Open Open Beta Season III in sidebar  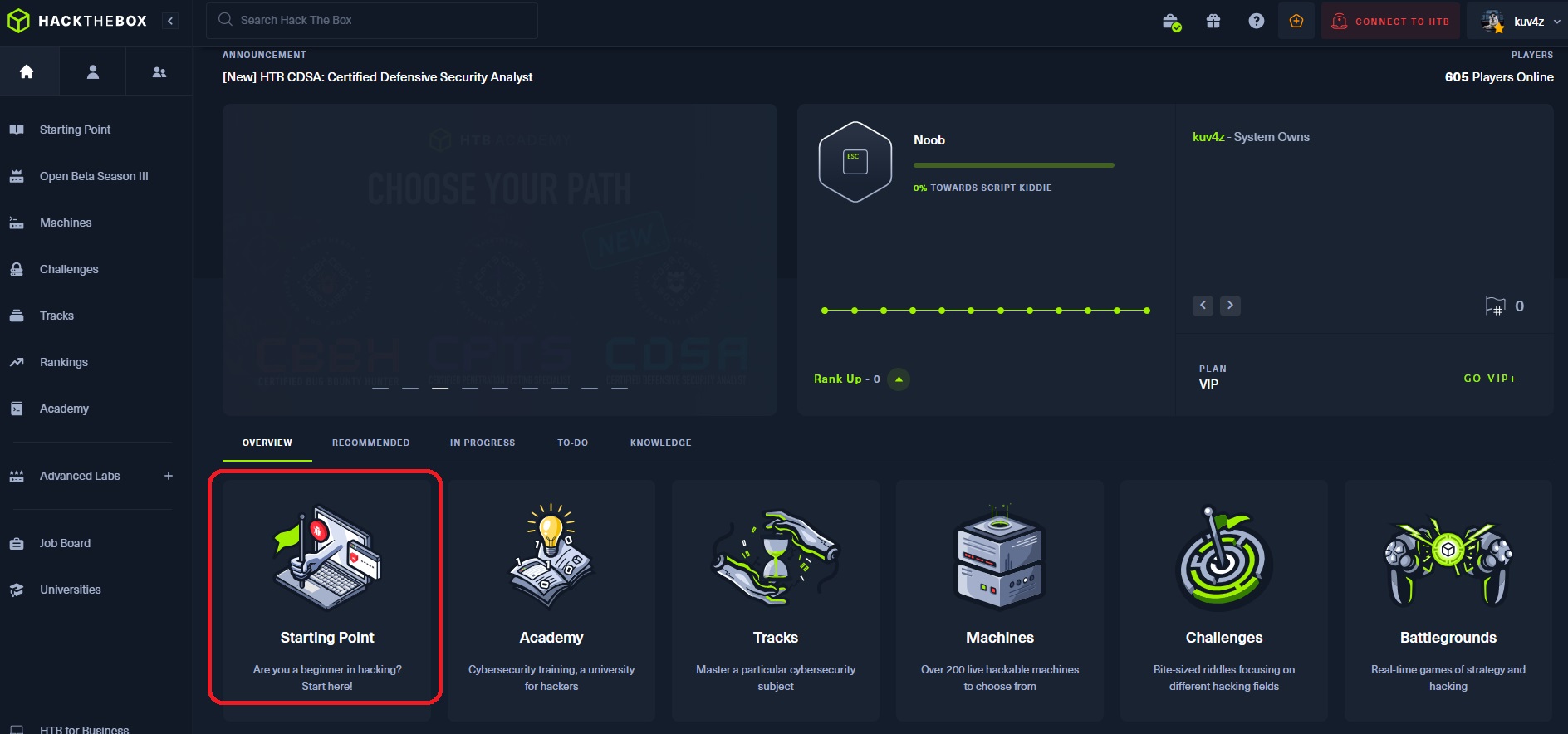pos(94,176)
